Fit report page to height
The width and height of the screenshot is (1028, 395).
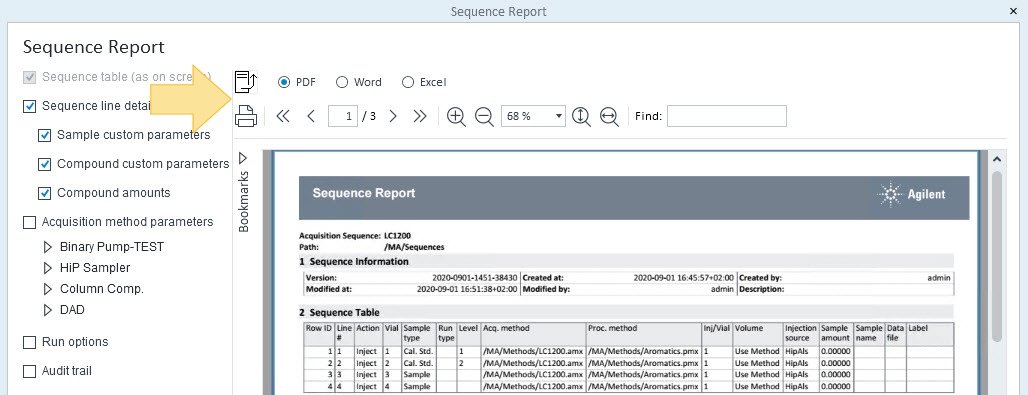point(581,117)
